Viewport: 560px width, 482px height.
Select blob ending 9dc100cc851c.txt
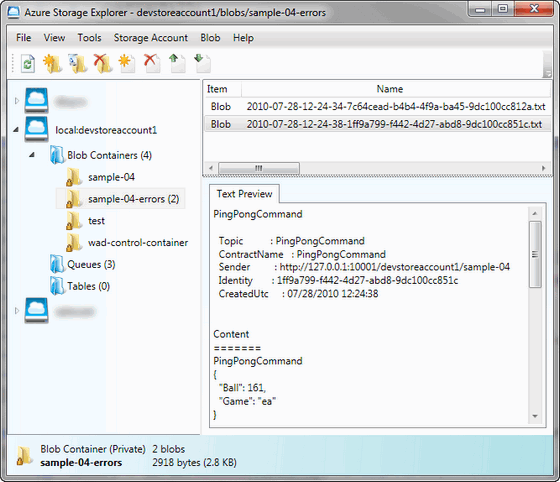tap(378, 124)
